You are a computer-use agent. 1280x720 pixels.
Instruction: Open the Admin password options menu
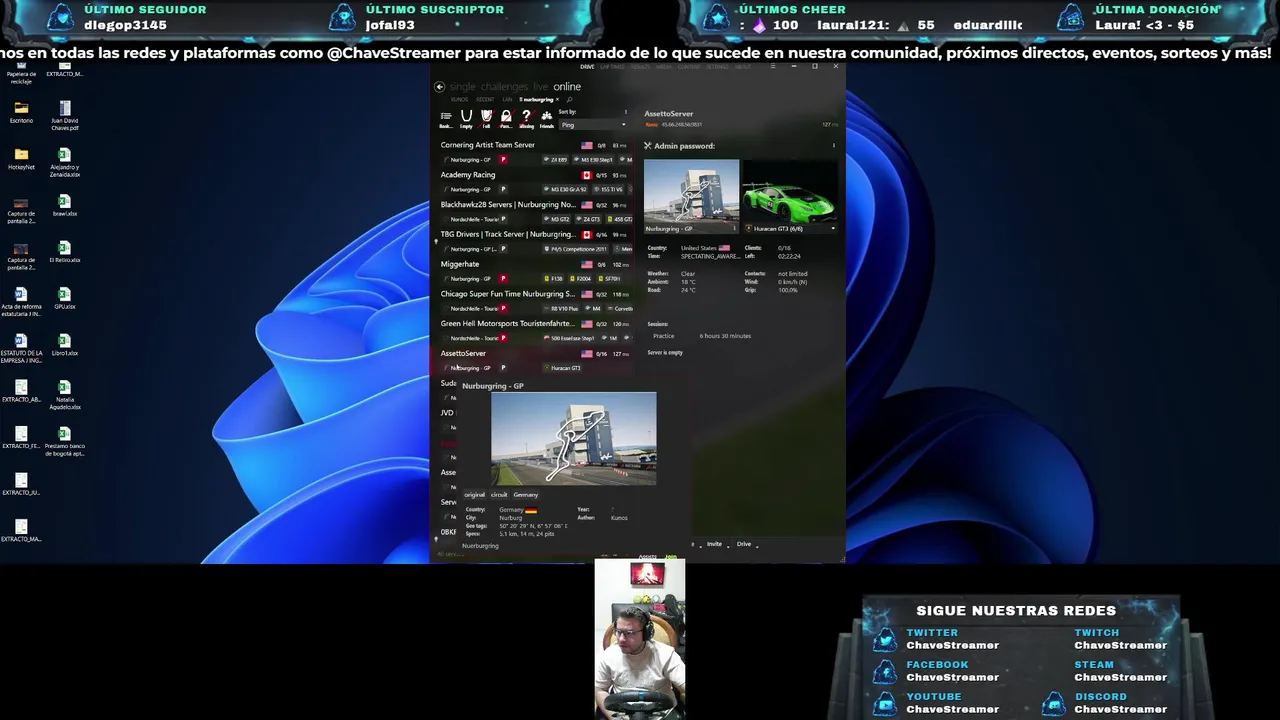click(x=833, y=146)
